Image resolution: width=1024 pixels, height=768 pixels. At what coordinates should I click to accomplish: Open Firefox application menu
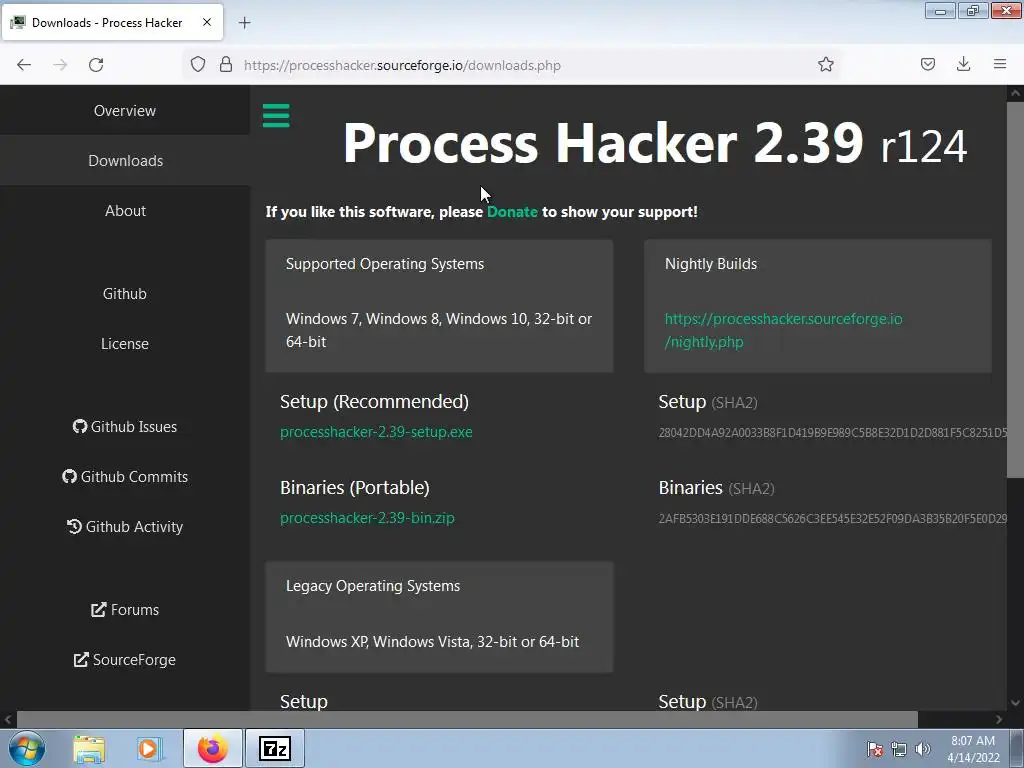tap(1000, 64)
